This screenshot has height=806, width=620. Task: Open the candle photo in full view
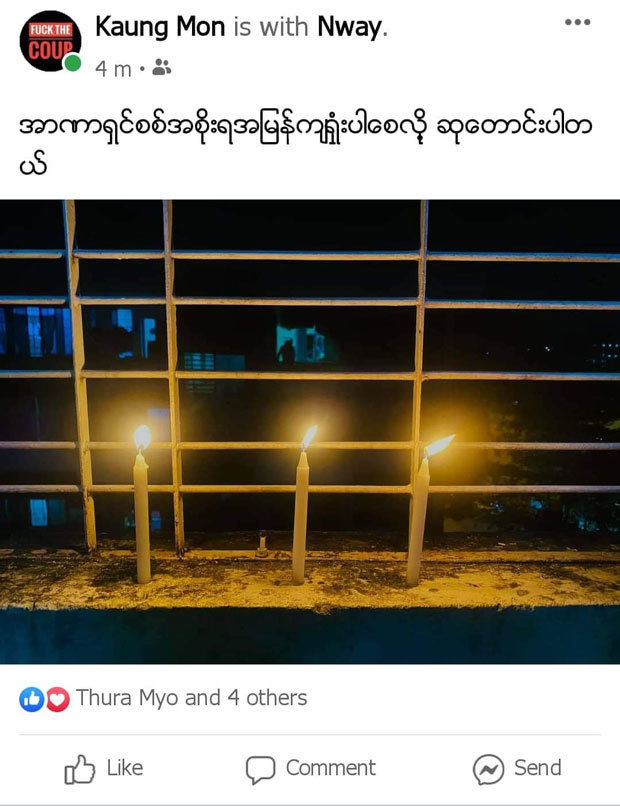click(310, 431)
